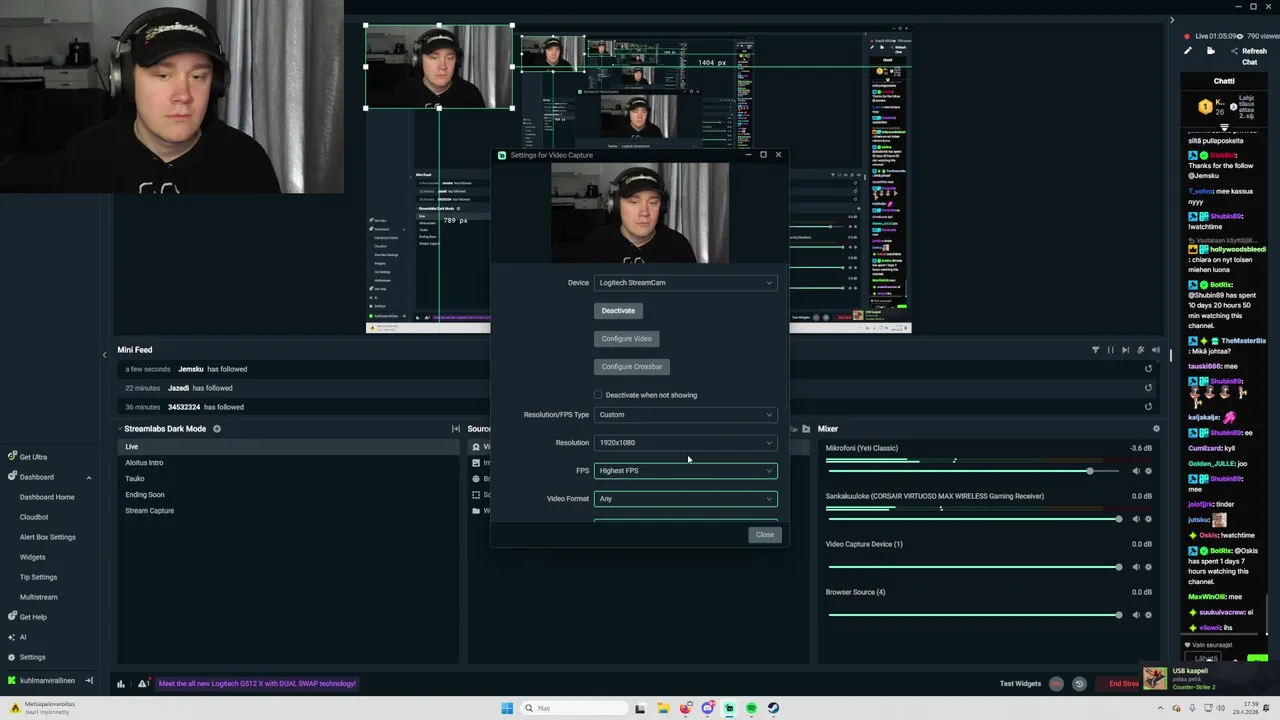Select the Aloitus Intro scene
This screenshot has width=1280, height=720.
[288, 463]
